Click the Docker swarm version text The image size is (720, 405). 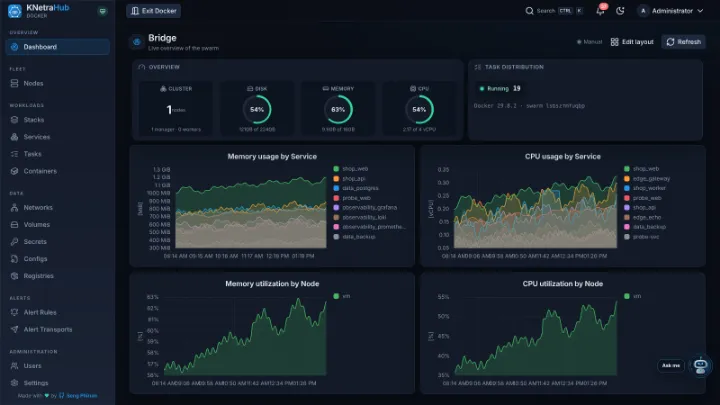tap(529, 106)
